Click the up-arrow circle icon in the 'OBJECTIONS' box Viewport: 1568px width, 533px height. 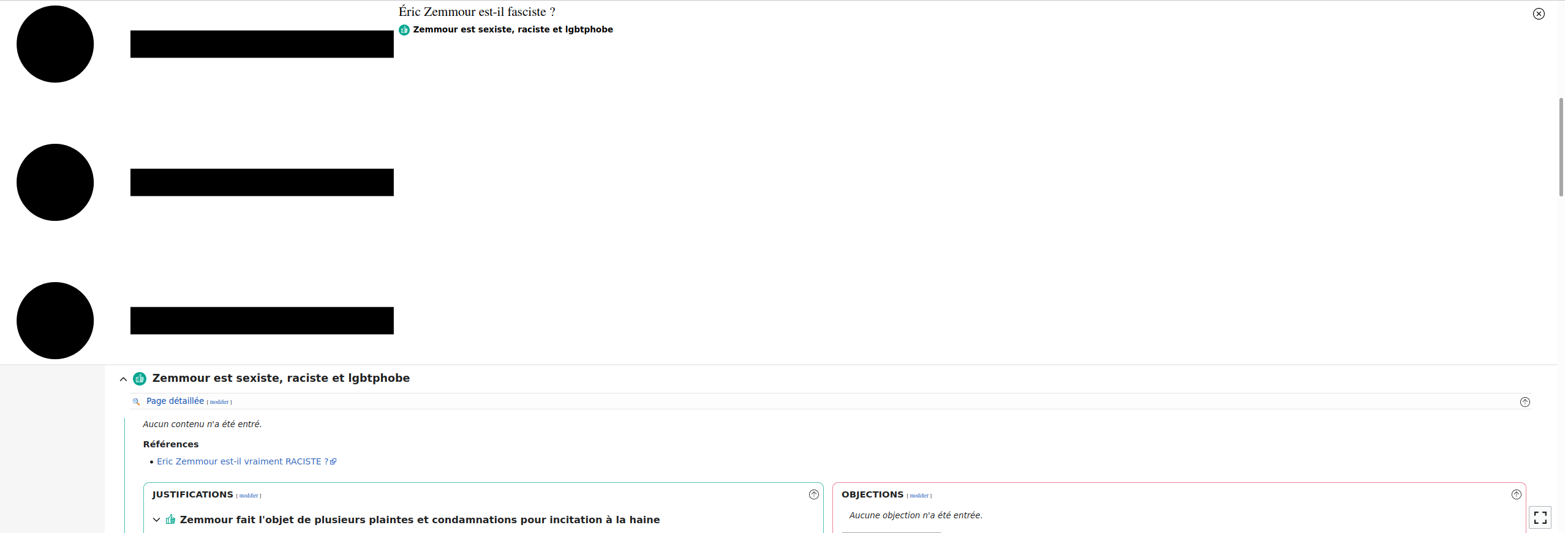click(1517, 494)
